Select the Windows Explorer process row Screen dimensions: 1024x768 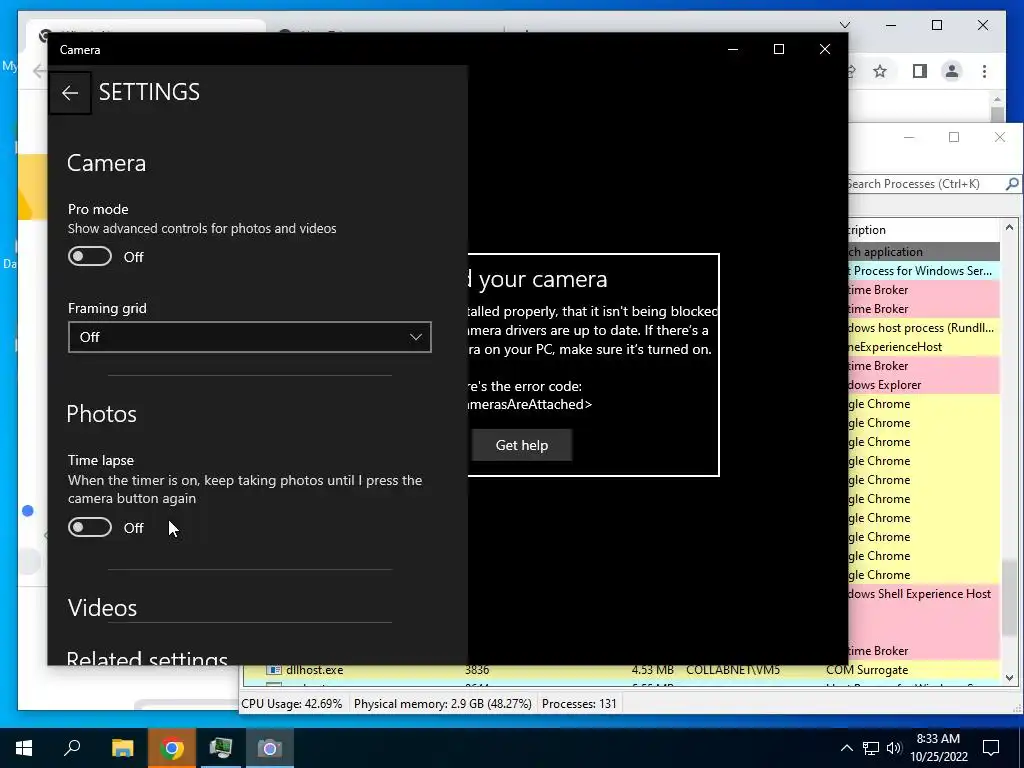click(923, 385)
